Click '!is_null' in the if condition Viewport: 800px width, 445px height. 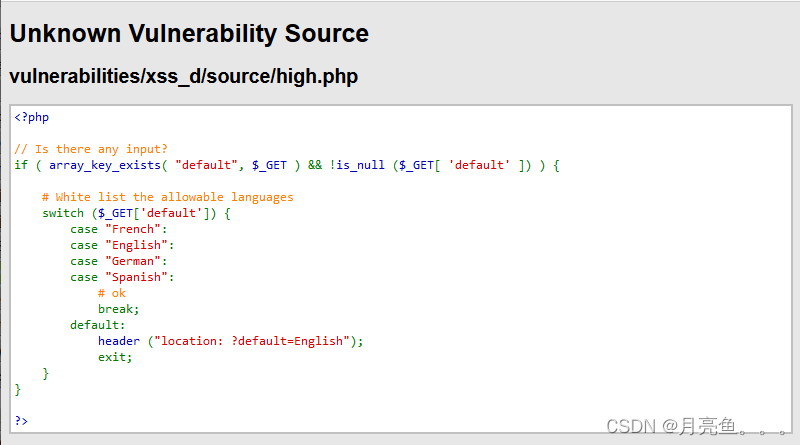tap(357, 165)
